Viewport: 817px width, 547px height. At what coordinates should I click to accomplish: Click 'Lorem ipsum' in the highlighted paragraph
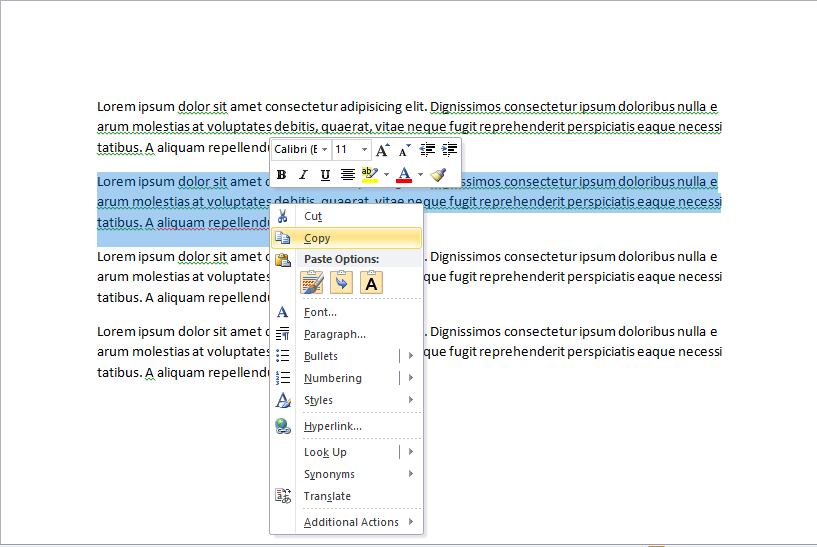pos(135,182)
